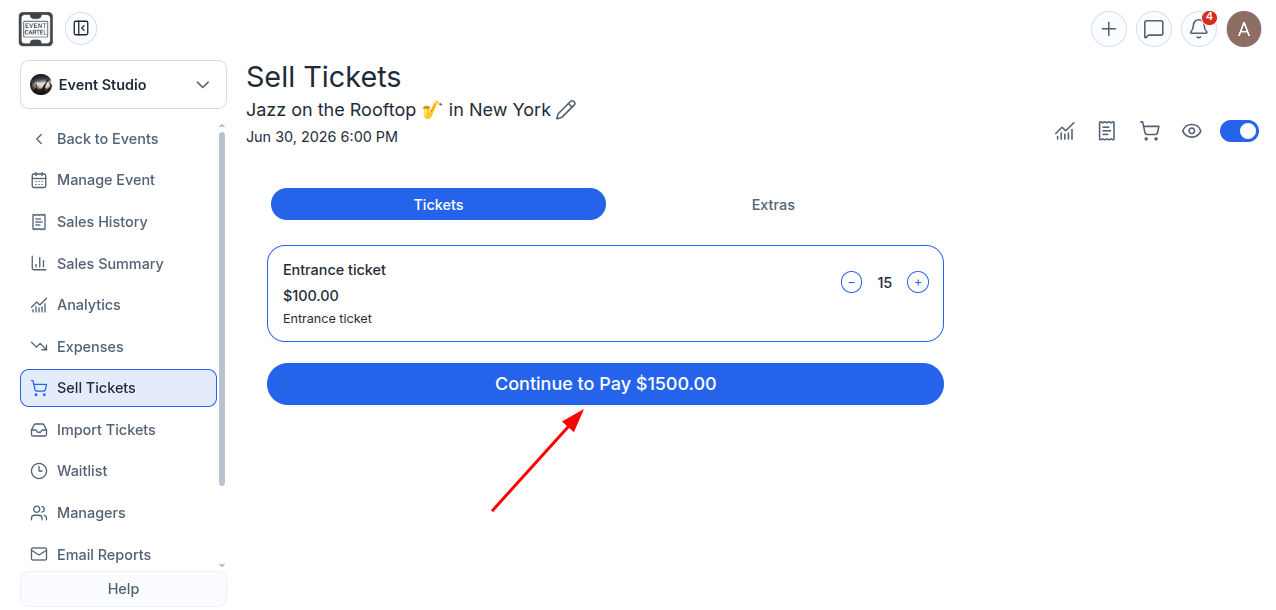Open the user avatar menu
This screenshot has width=1276, height=610.
click(1244, 29)
